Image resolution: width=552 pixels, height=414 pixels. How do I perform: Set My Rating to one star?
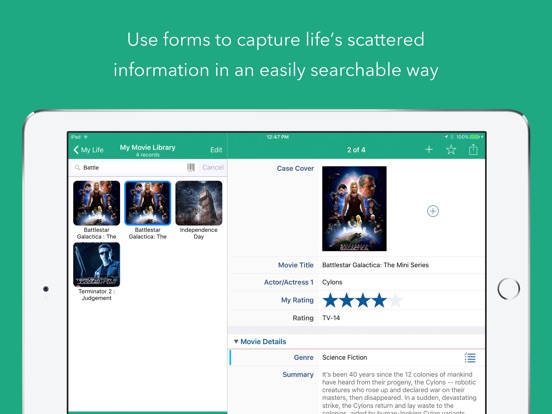tap(330, 300)
